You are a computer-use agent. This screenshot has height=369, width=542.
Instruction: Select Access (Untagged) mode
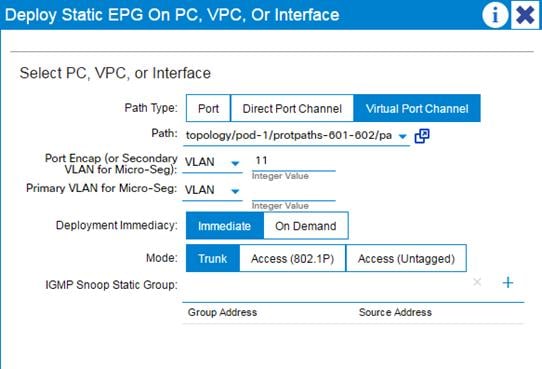click(x=406, y=258)
